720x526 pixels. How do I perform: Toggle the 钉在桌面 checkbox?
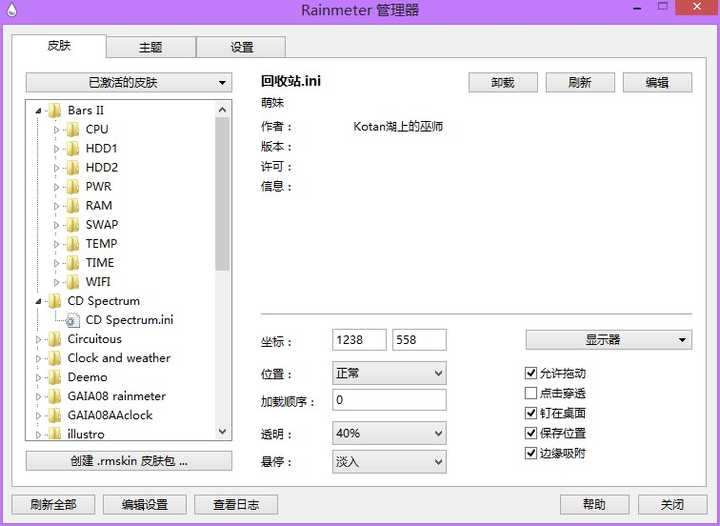(x=531, y=413)
